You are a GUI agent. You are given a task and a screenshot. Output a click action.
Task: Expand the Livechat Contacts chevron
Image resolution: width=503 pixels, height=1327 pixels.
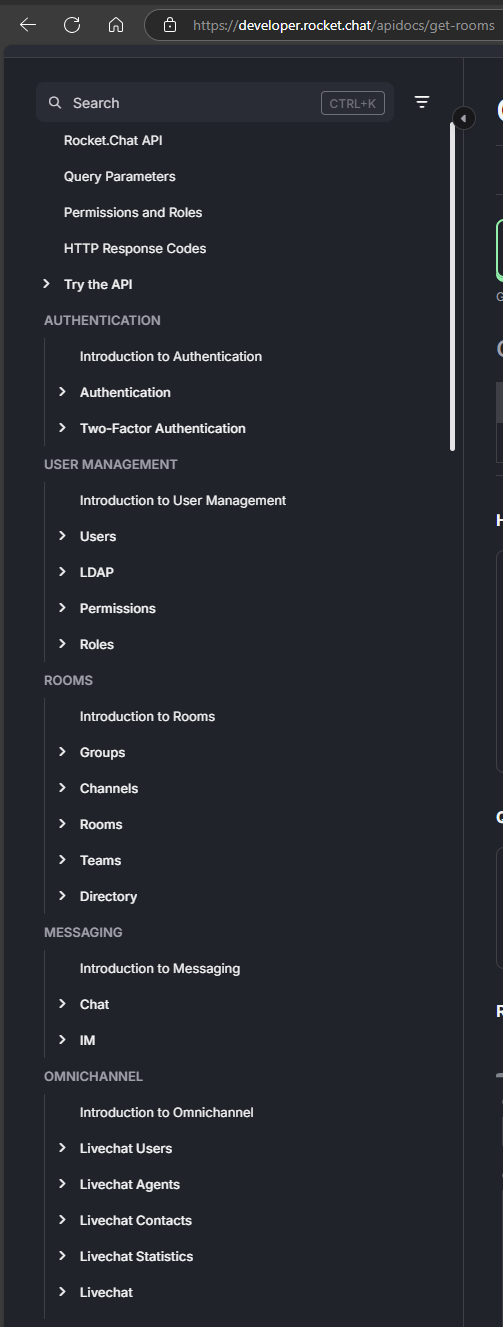(x=63, y=1220)
